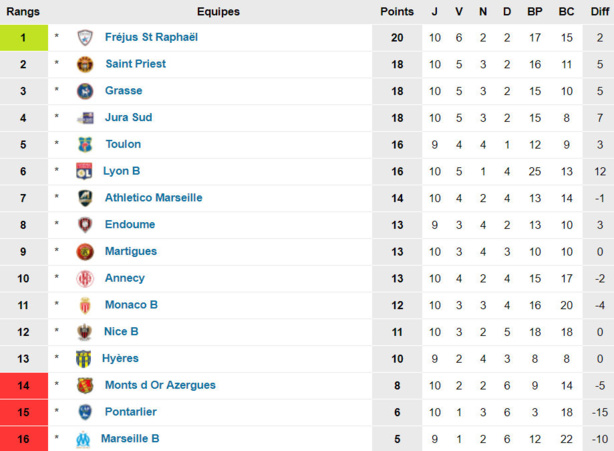Click the Hyères club crest

point(85,358)
